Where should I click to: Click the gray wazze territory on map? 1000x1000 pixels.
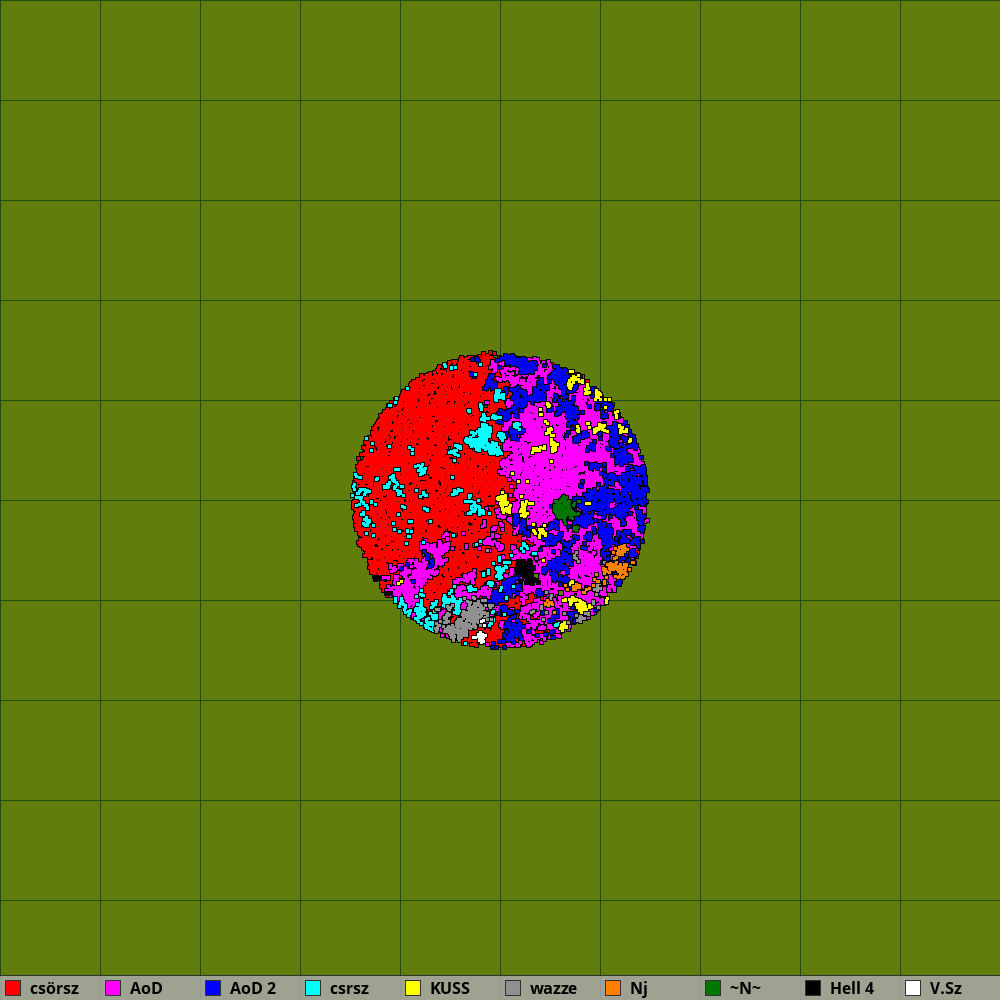coord(467,620)
